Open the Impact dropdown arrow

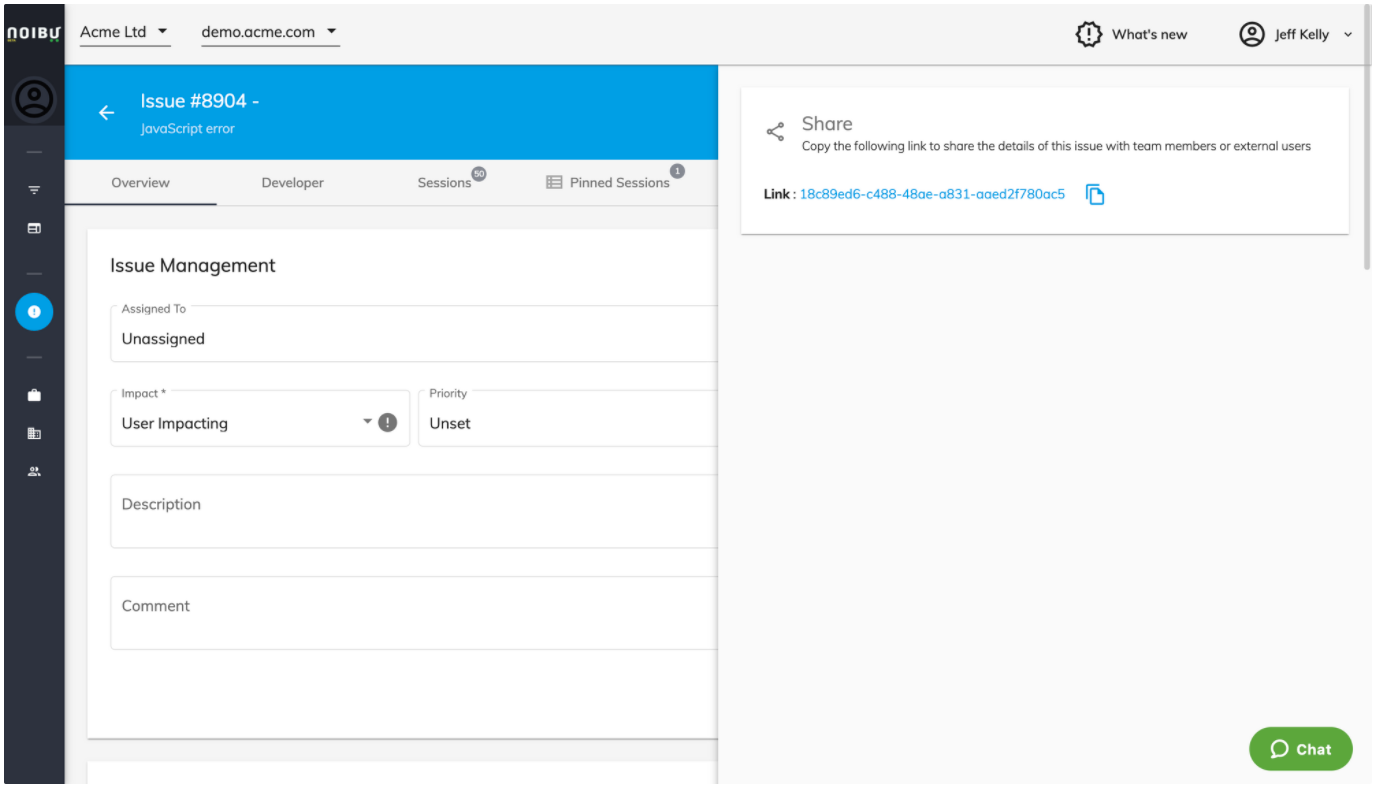[x=367, y=421]
